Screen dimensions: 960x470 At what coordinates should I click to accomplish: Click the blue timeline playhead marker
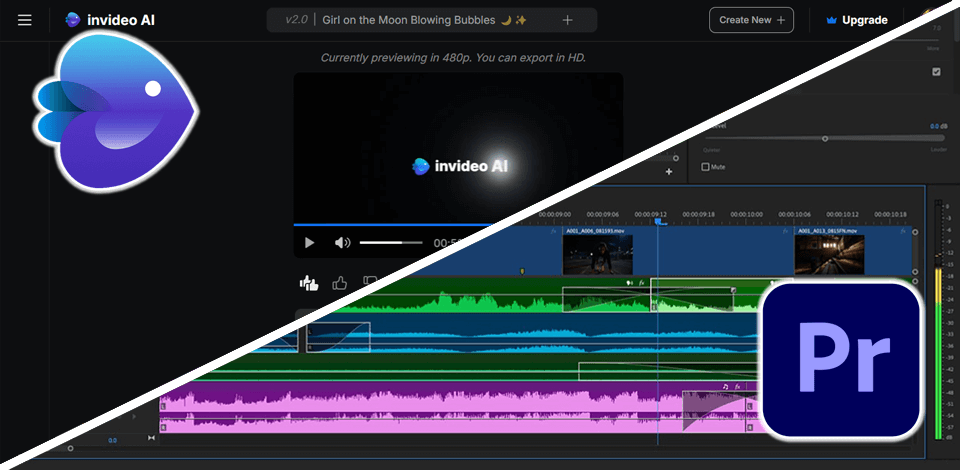[x=659, y=221]
